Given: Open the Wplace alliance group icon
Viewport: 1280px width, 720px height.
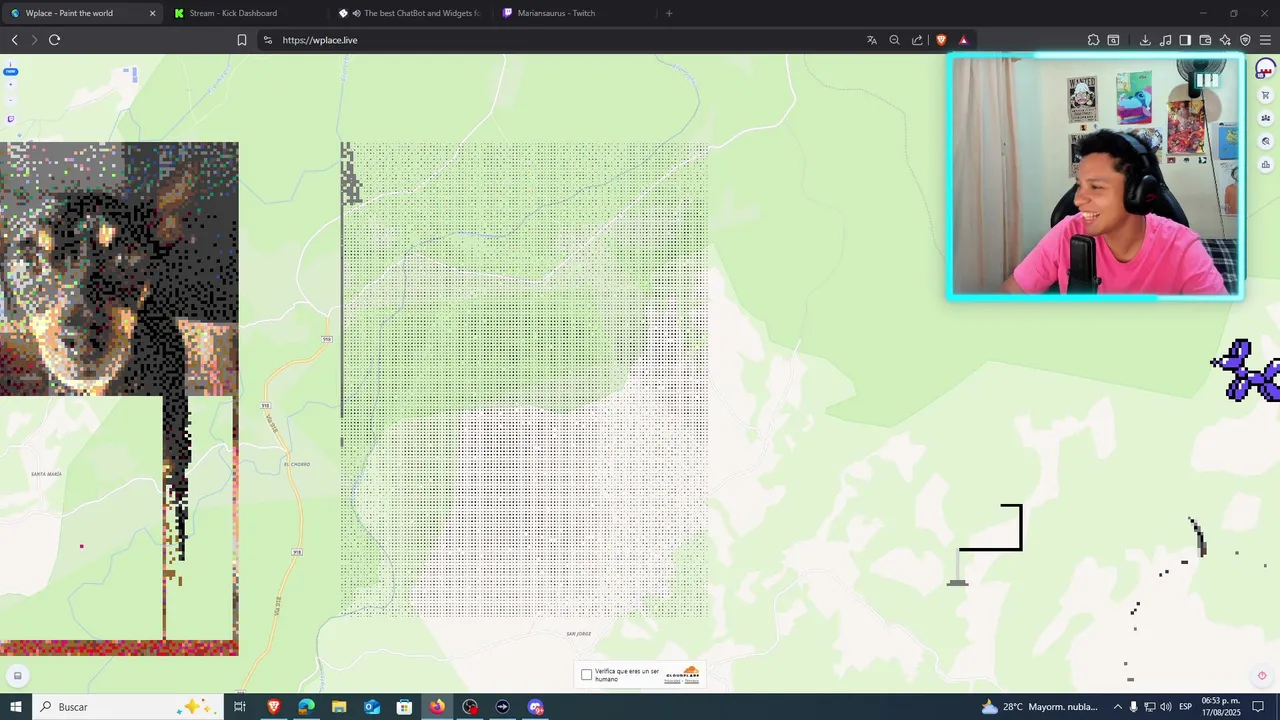Looking at the screenshot, I should (x=1265, y=119).
